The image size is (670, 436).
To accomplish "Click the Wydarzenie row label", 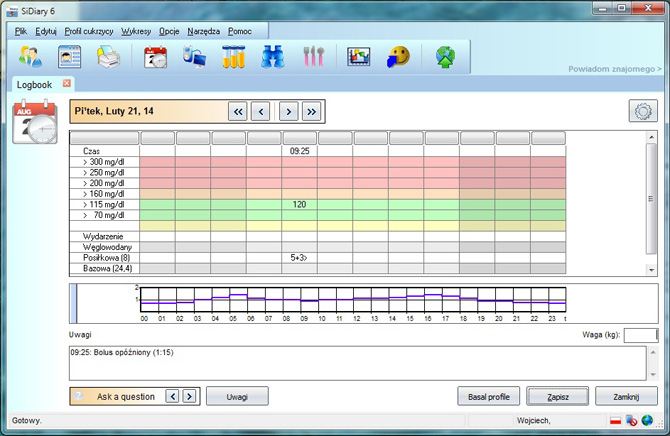I will tap(103, 236).
